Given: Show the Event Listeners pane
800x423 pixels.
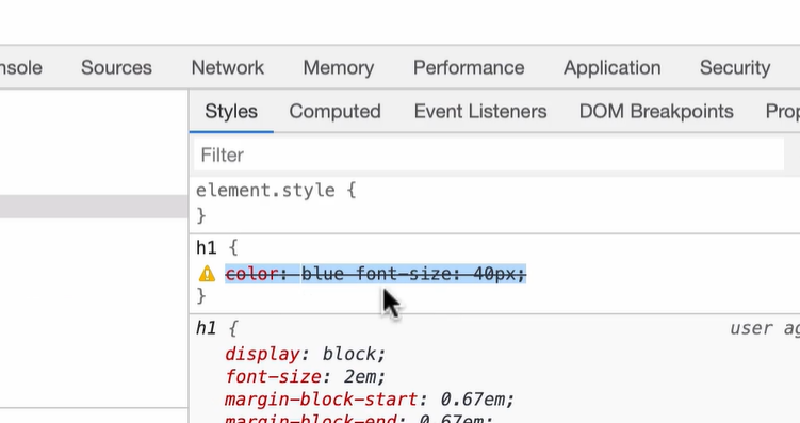Looking at the screenshot, I should coord(480,111).
